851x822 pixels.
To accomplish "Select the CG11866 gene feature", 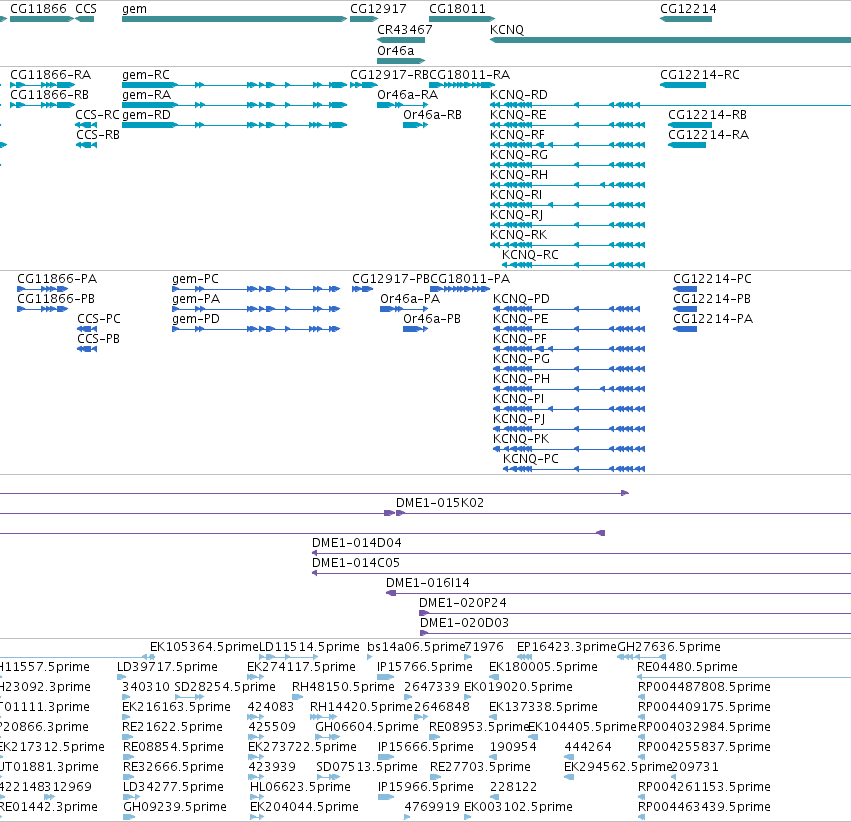I will 42,19.
